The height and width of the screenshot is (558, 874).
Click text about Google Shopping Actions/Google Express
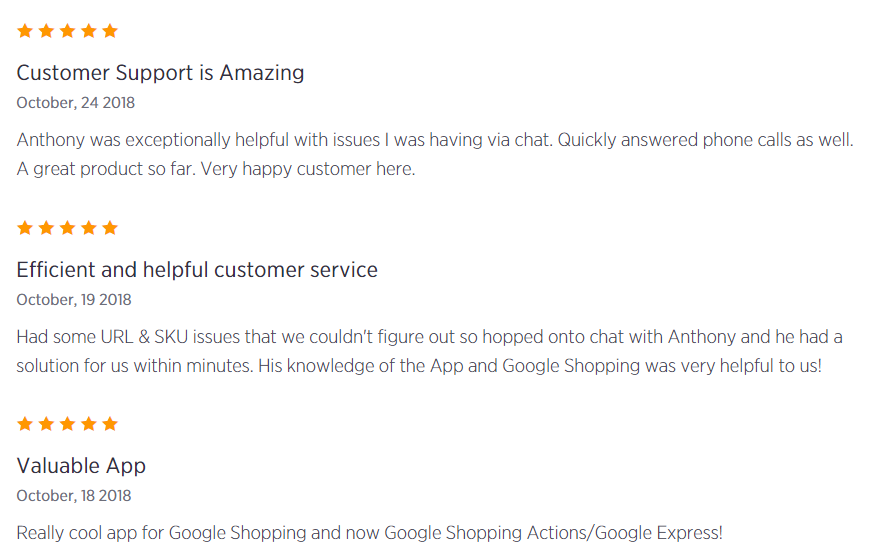370,533
